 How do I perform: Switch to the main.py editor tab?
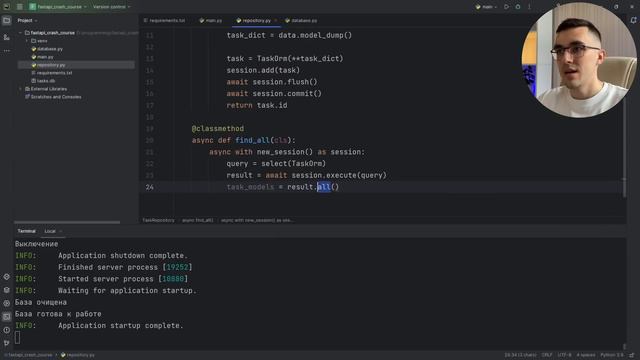point(211,20)
